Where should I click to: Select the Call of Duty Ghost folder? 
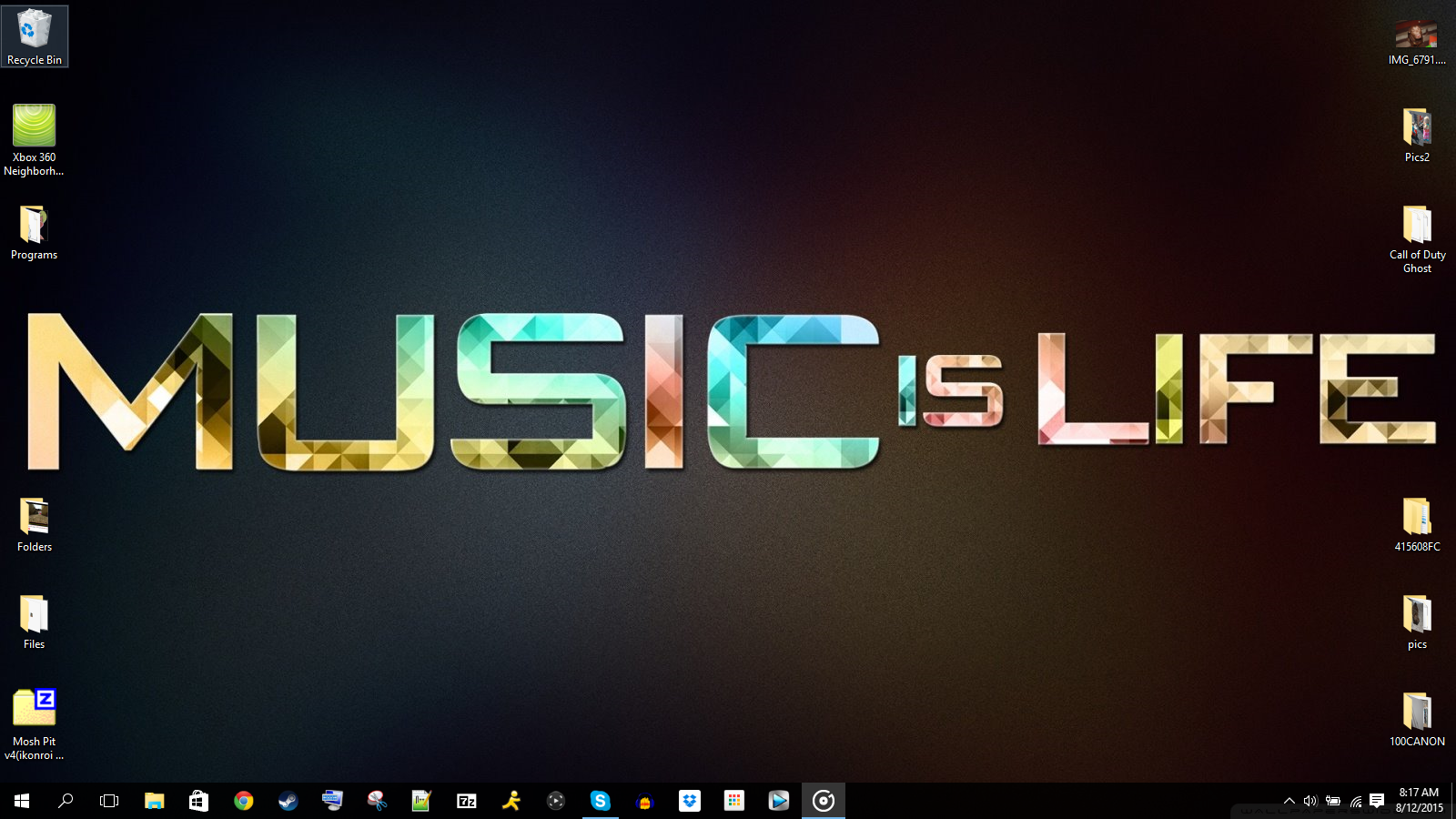[x=1417, y=239]
